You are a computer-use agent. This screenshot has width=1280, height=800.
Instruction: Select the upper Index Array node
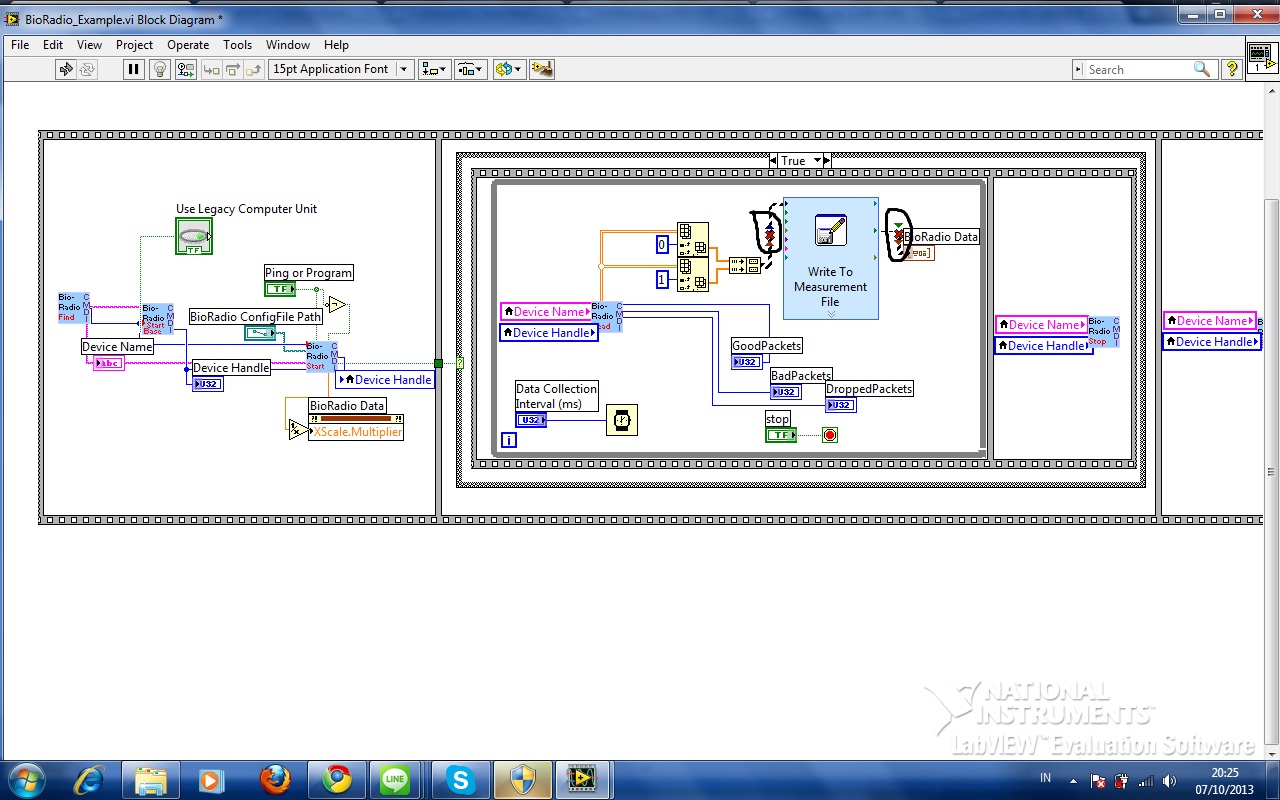[692, 240]
